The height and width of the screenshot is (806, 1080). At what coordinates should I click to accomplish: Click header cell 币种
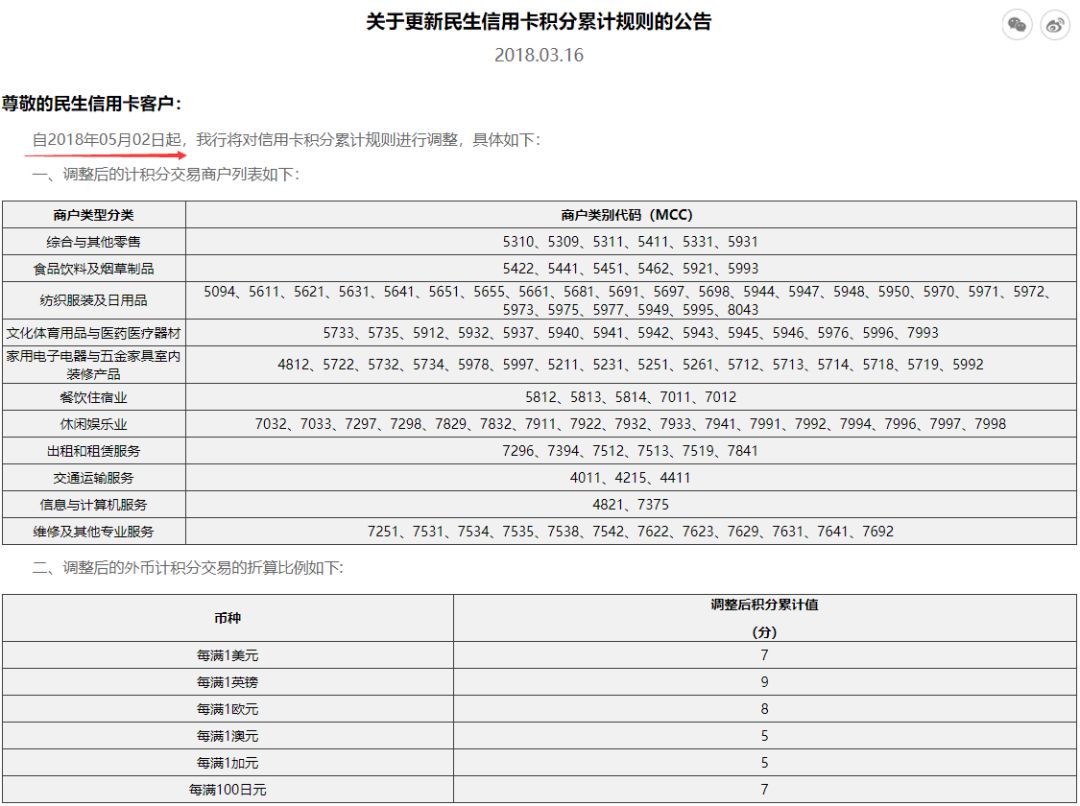tap(227, 619)
